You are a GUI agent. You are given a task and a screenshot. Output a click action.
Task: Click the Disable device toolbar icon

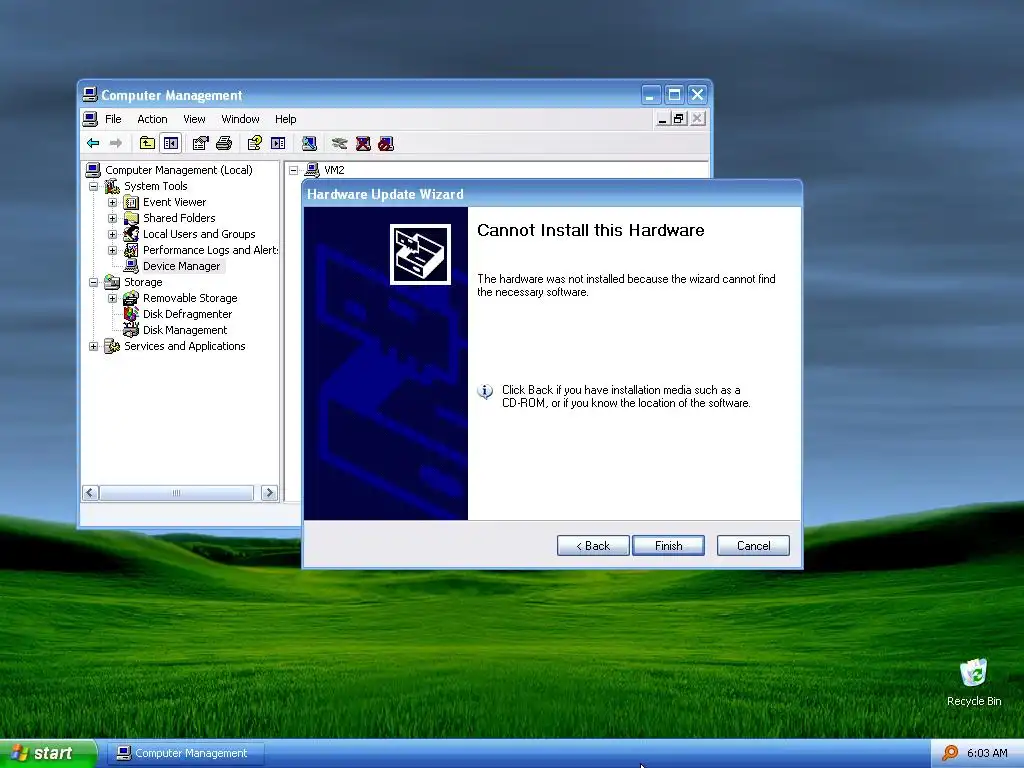(x=386, y=143)
